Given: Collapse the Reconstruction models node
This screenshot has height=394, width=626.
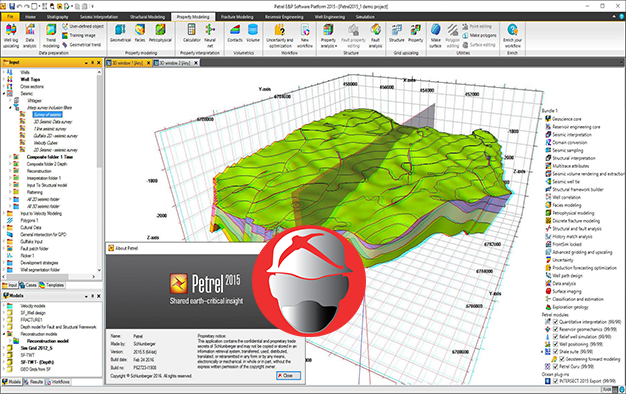Looking at the screenshot, I should tap(4, 334).
